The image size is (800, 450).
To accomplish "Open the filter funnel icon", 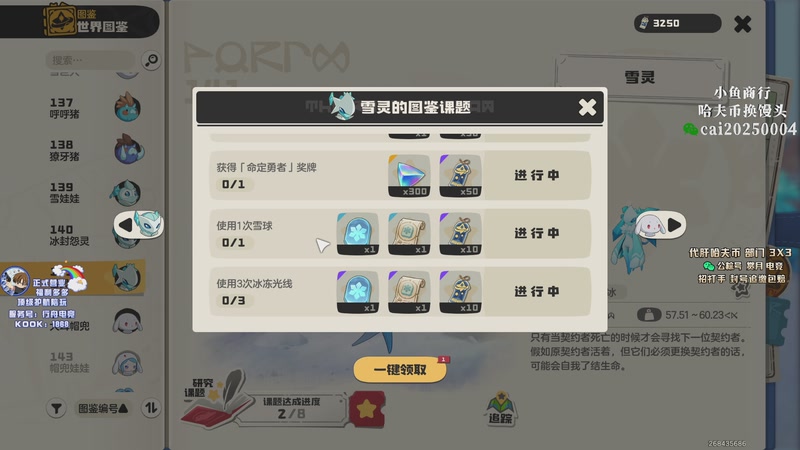I will tap(56, 408).
